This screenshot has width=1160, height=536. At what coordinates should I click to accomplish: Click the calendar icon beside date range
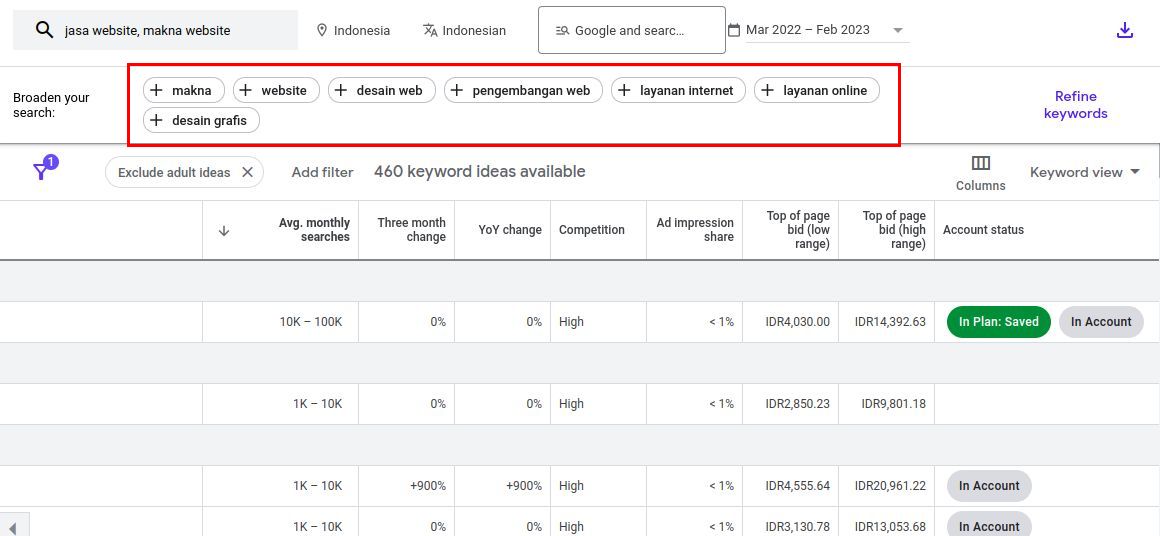pyautogui.click(x=734, y=30)
